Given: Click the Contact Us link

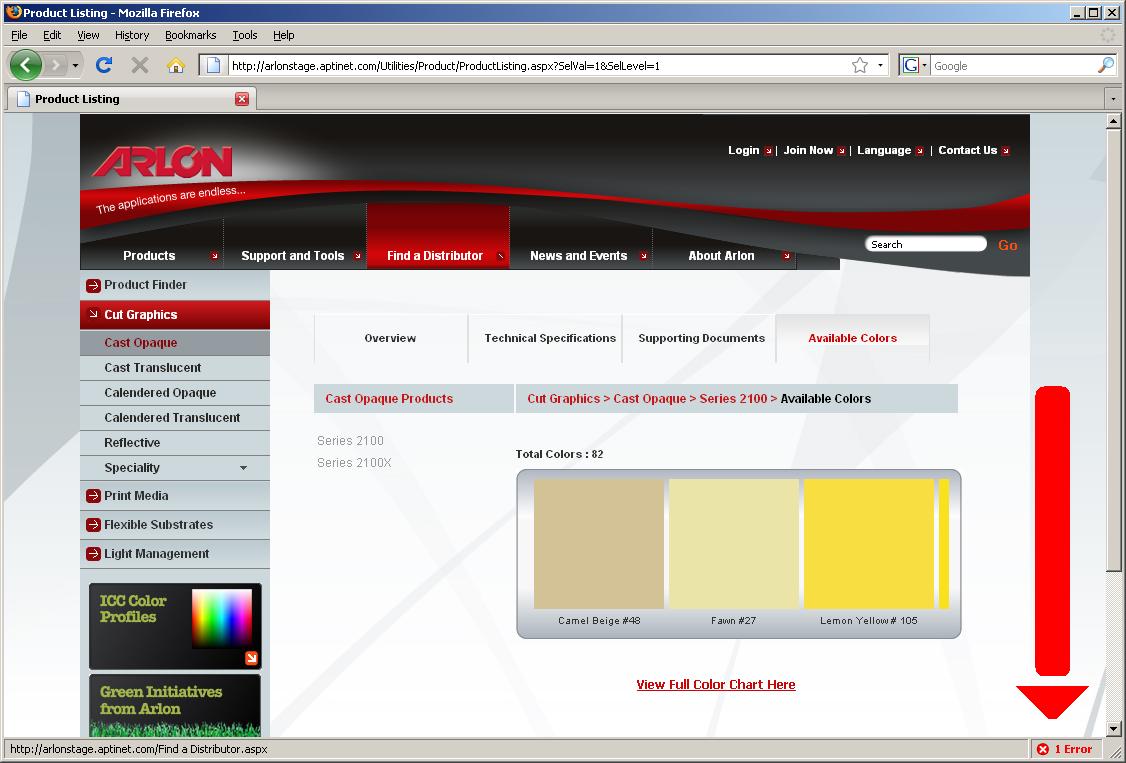Looking at the screenshot, I should coord(967,150).
